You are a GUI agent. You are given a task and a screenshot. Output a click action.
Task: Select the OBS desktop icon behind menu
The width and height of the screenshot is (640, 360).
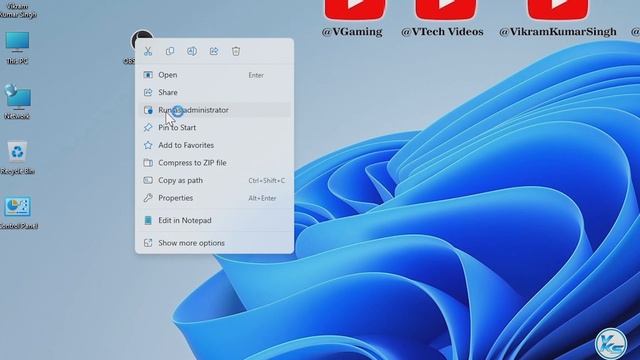[x=133, y=47]
